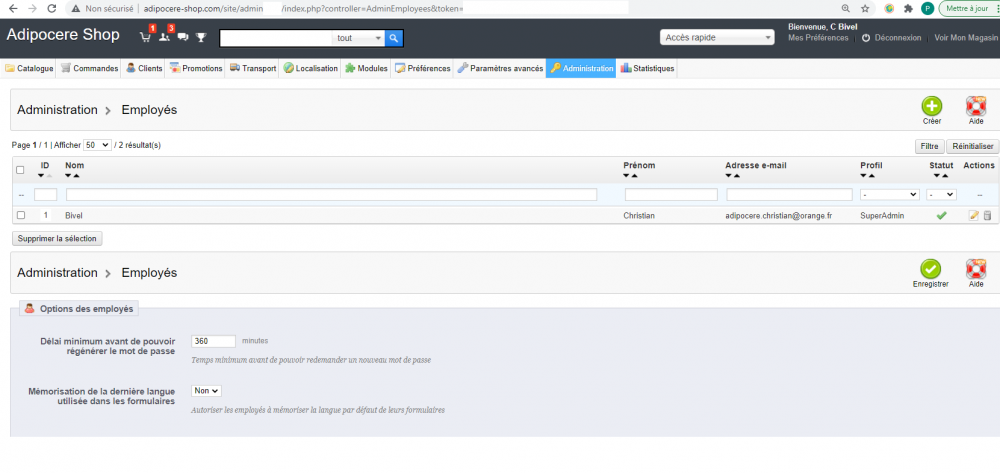Click the Déconnexion link
1000x473 pixels.
click(898, 38)
